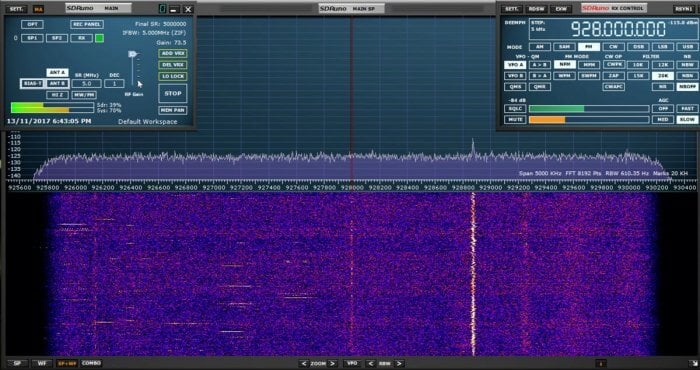The height and width of the screenshot is (370, 700).
Task: Click DEL VRX to remove a receiver
Action: coord(173,65)
